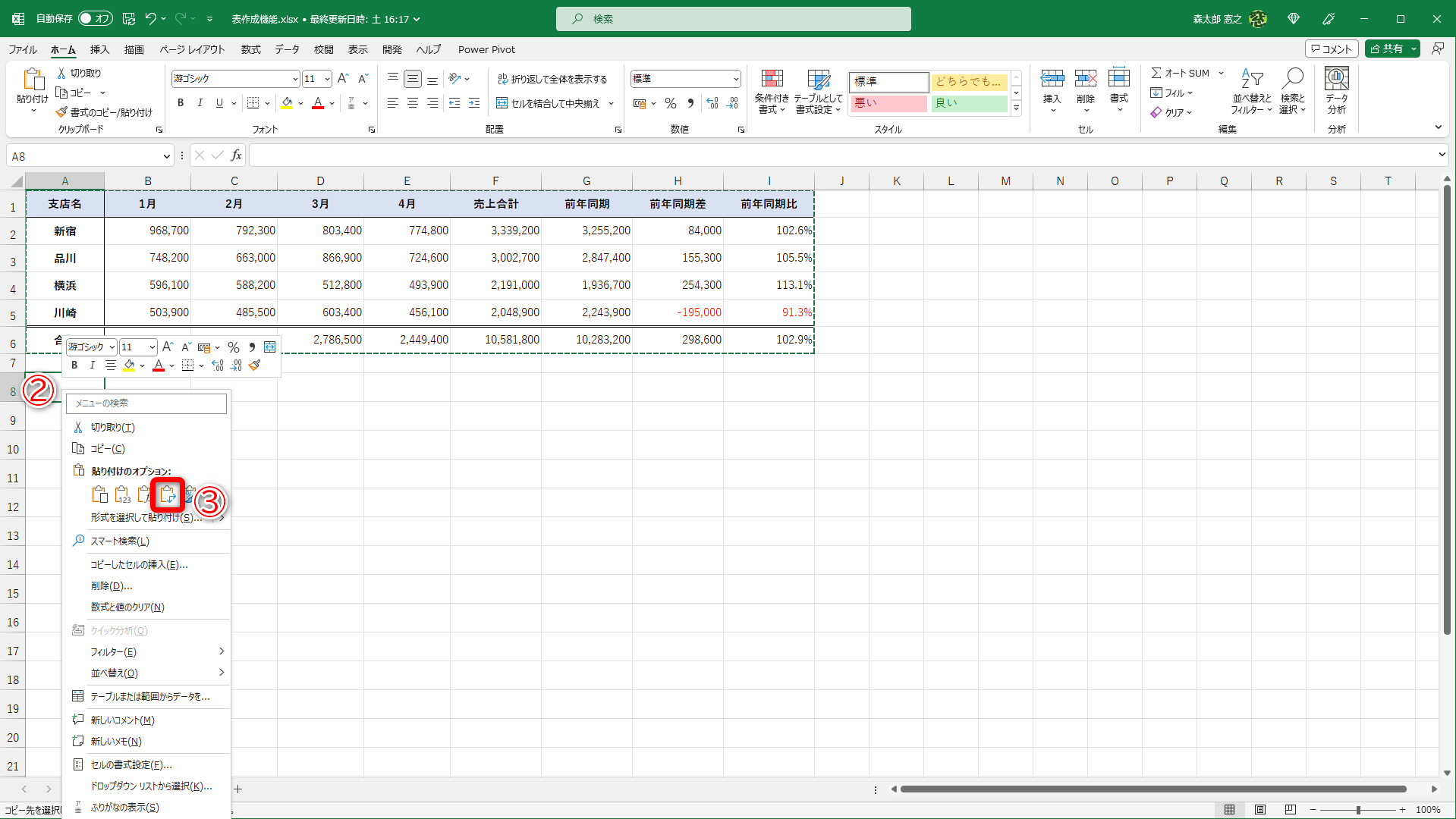Click the title bar search box
Screen dimensions: 1456x819
pos(734,19)
